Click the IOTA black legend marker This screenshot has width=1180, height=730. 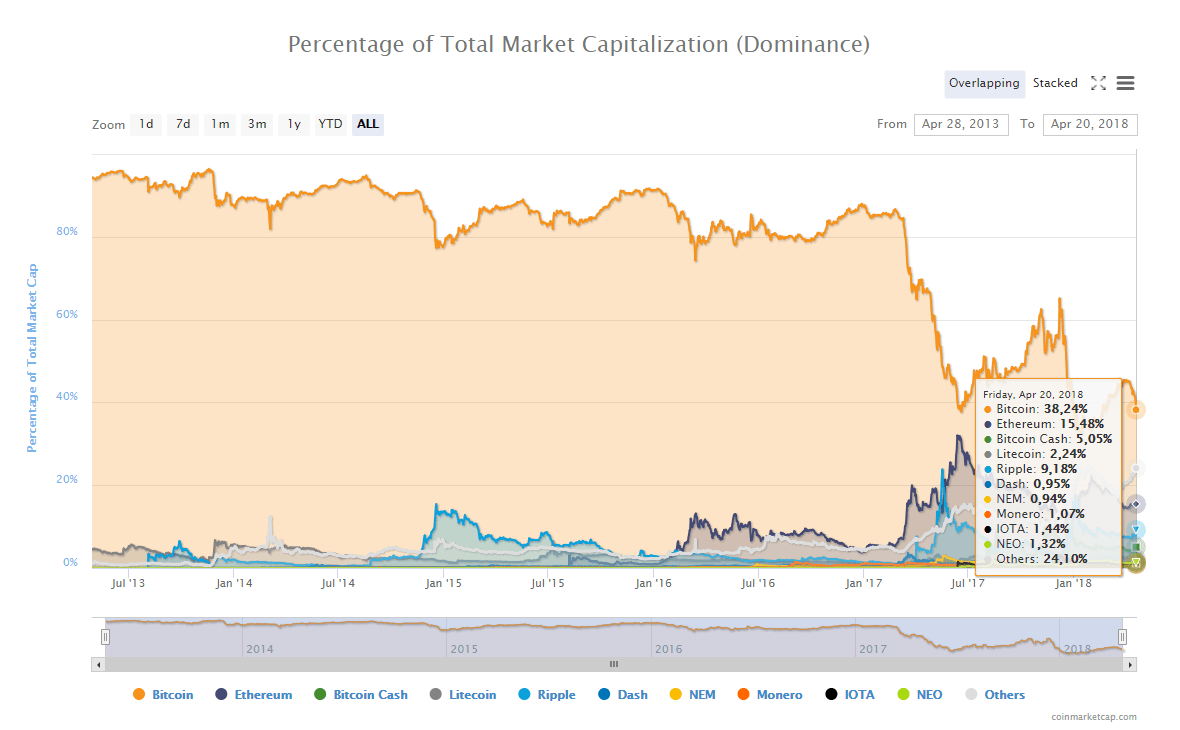831,695
